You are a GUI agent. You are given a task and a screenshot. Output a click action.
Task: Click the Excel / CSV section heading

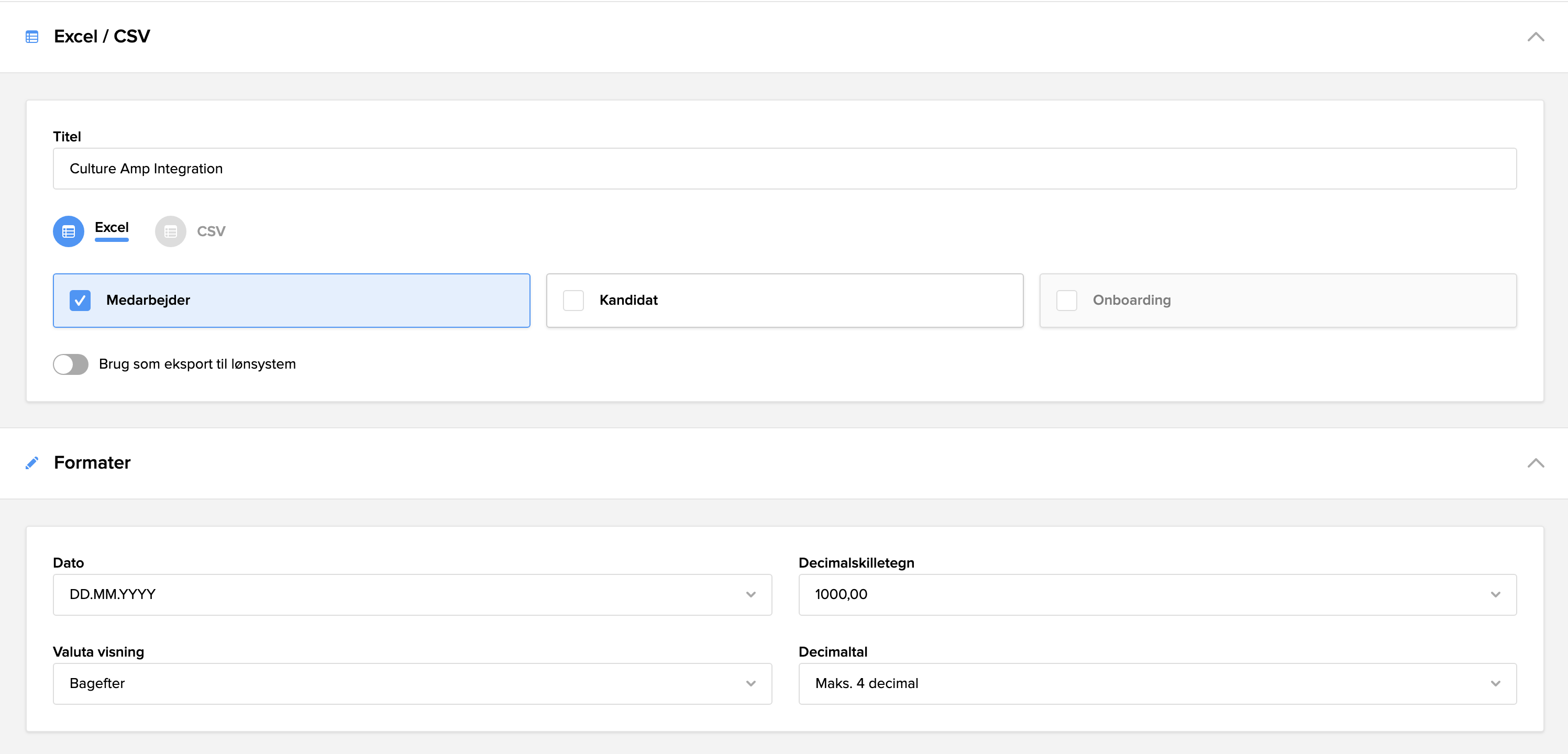[102, 37]
